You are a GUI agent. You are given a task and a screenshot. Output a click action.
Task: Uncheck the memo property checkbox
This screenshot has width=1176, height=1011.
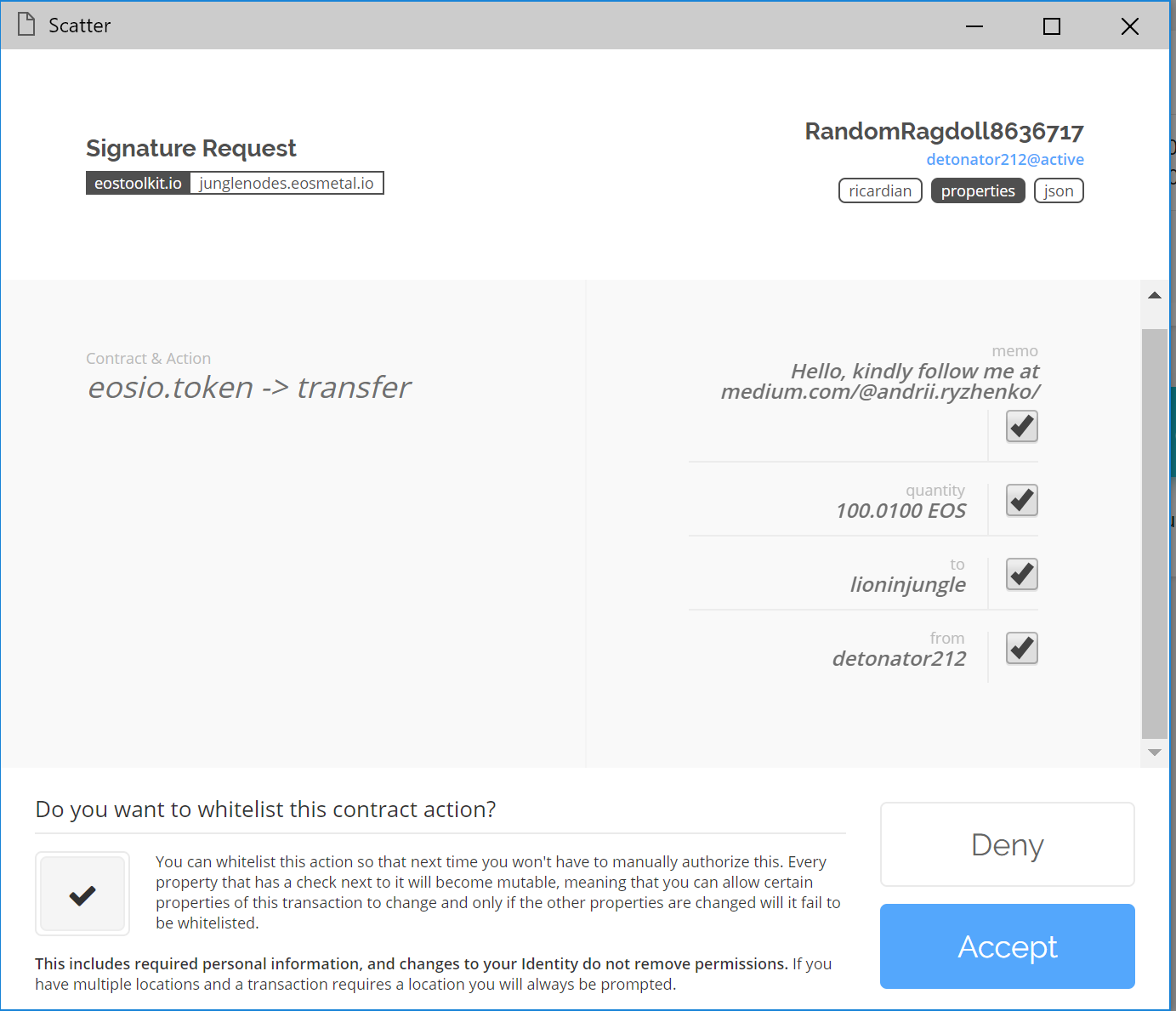pyautogui.click(x=1021, y=426)
